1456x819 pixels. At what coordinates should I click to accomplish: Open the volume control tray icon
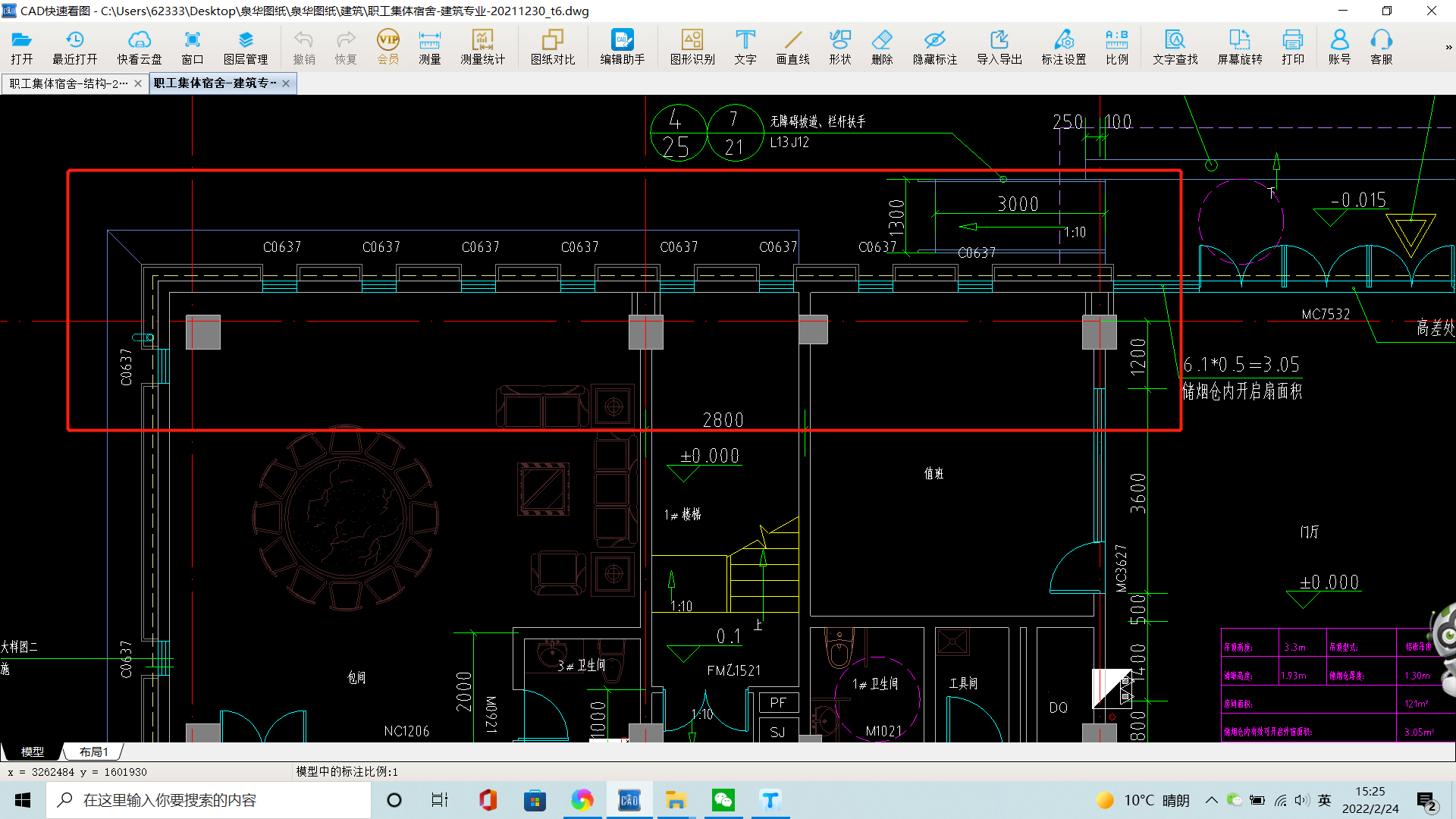pyautogui.click(x=1302, y=800)
